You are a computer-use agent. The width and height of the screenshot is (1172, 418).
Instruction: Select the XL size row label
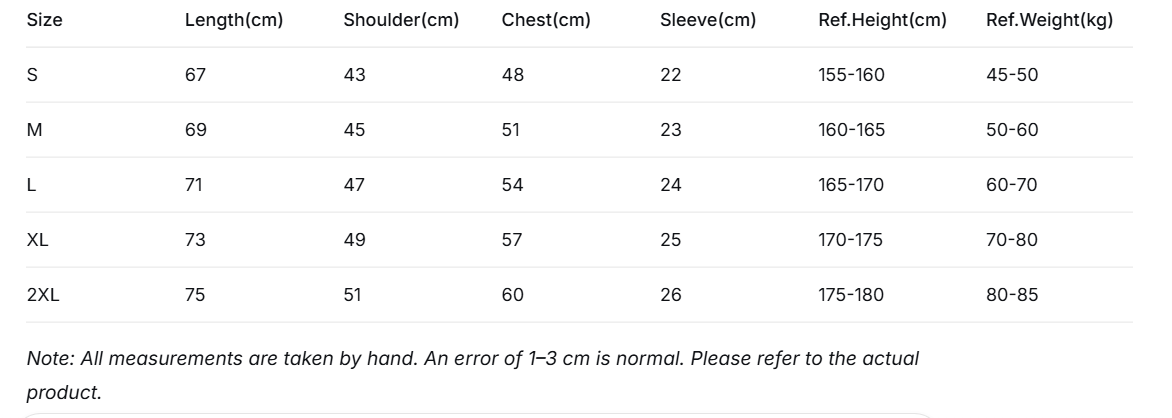[37, 240]
